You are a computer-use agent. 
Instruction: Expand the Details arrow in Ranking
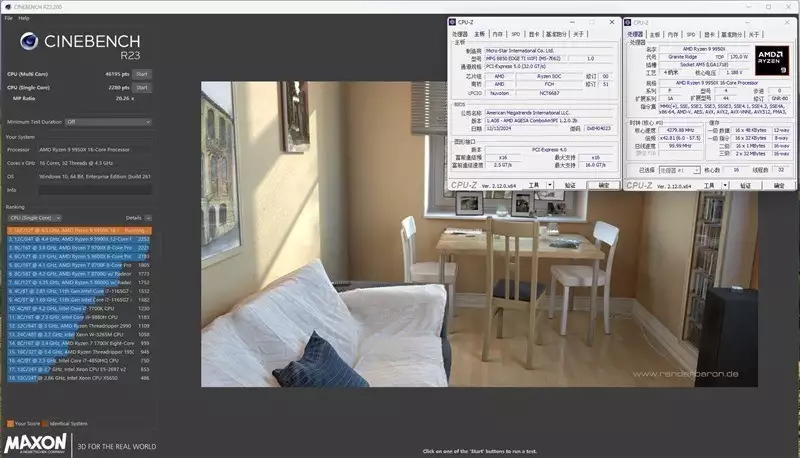tap(148, 218)
